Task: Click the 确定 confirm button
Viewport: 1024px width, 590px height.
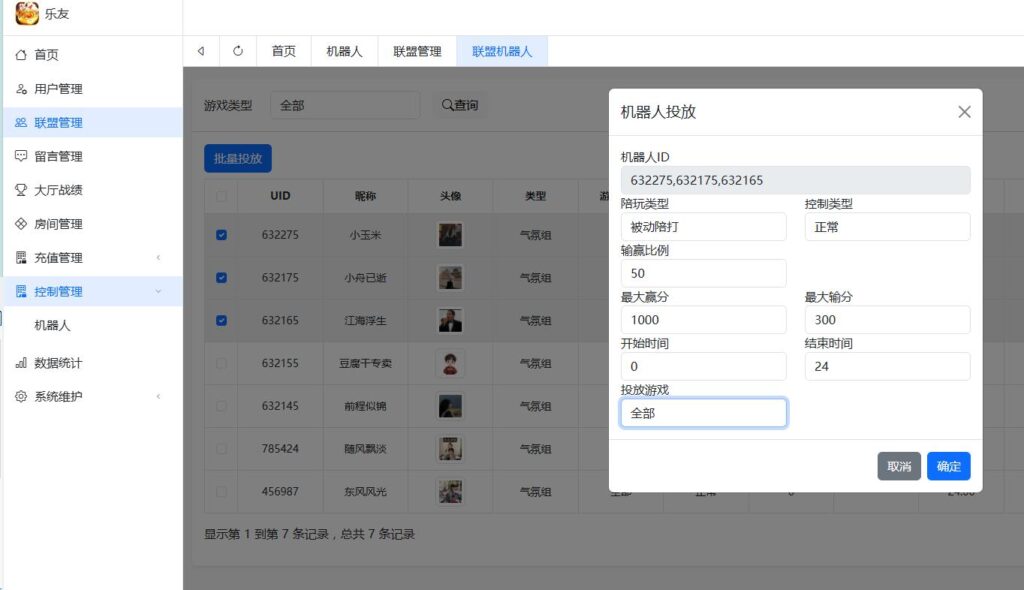Action: (947, 466)
